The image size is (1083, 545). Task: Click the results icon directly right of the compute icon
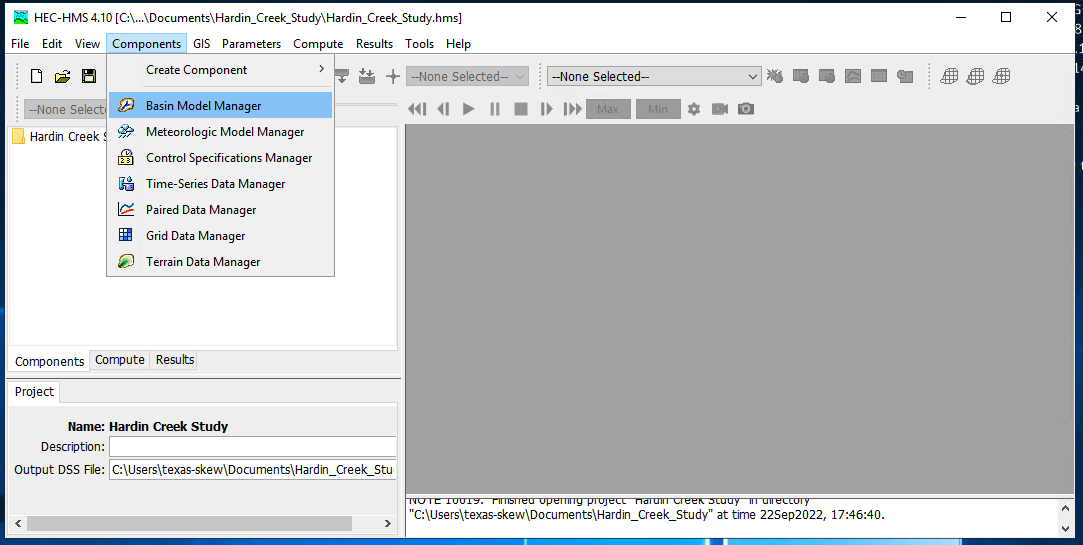801,77
